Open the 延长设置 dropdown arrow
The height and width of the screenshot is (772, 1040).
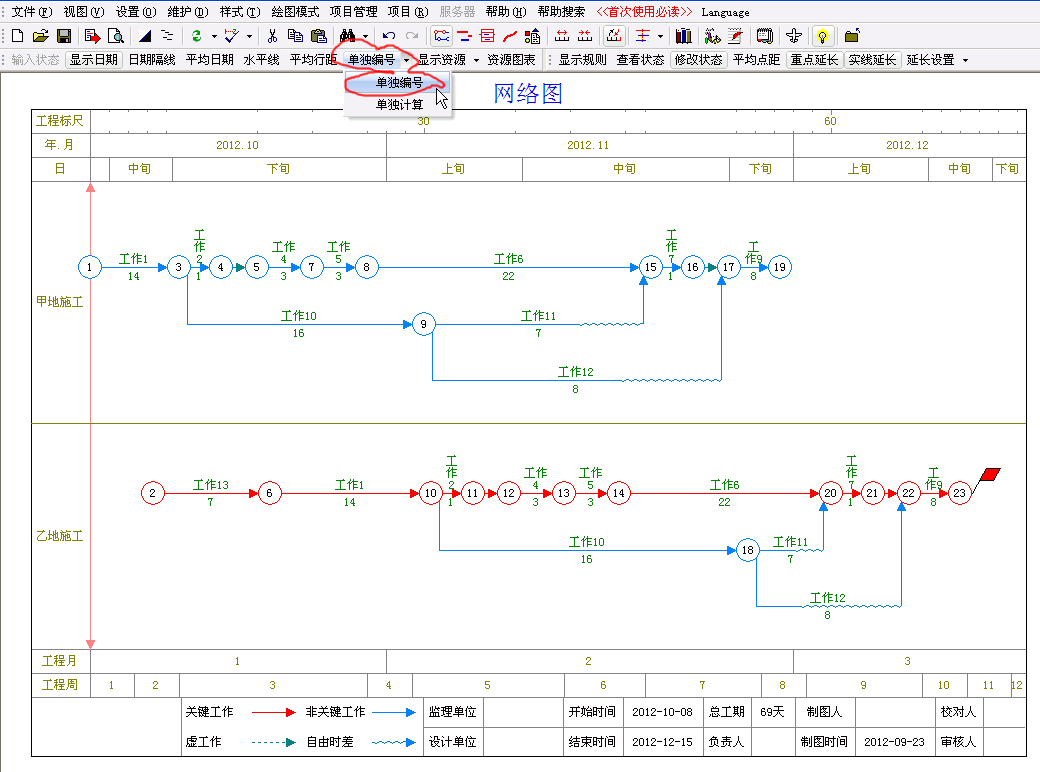965,60
